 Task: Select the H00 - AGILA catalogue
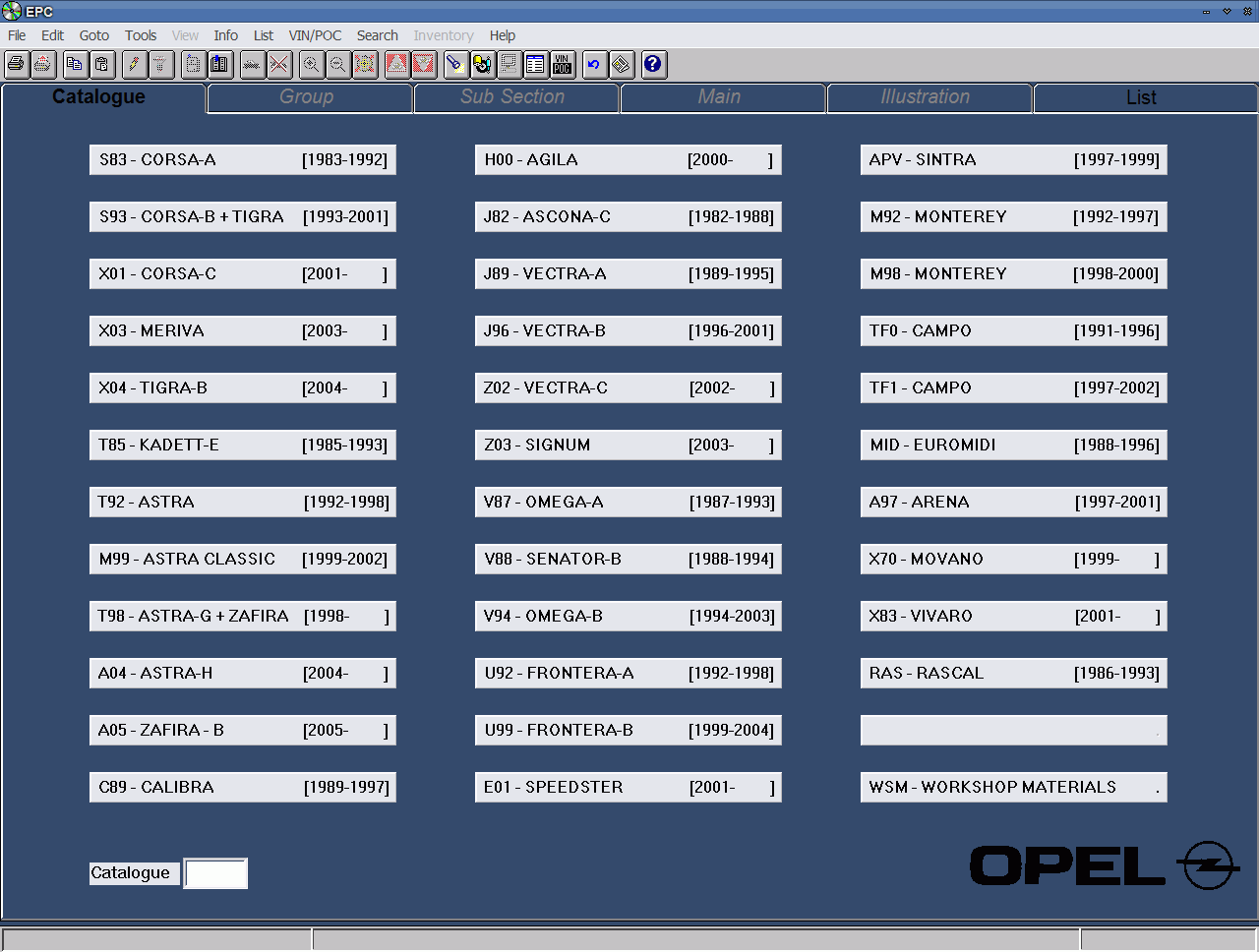pyautogui.click(x=629, y=160)
